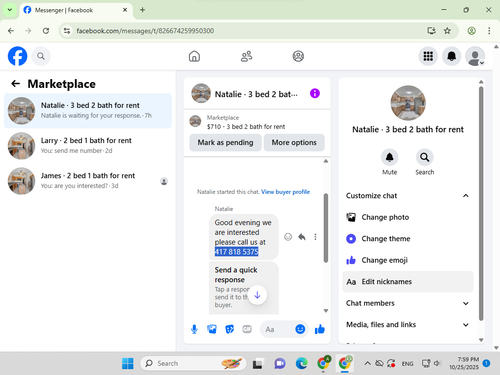Open Microsoft Edge from taskbar
The image size is (500, 375).
(x=301, y=363)
